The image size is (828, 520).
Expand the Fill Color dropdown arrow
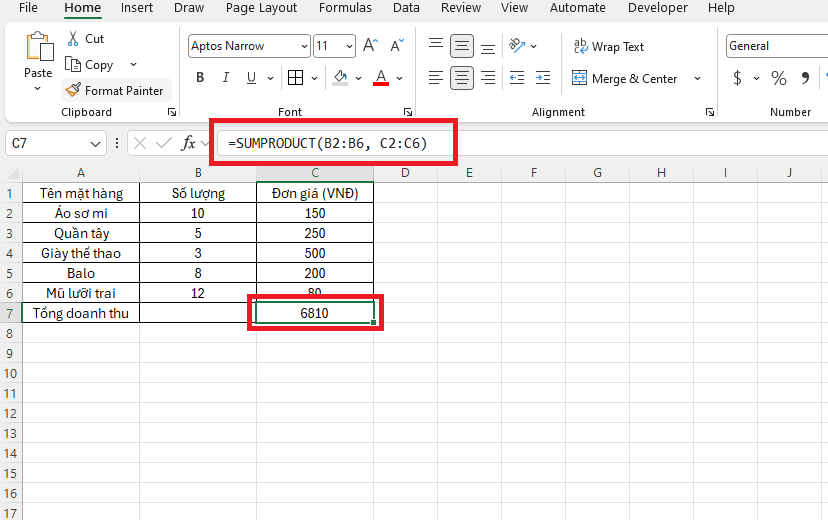pyautogui.click(x=359, y=78)
